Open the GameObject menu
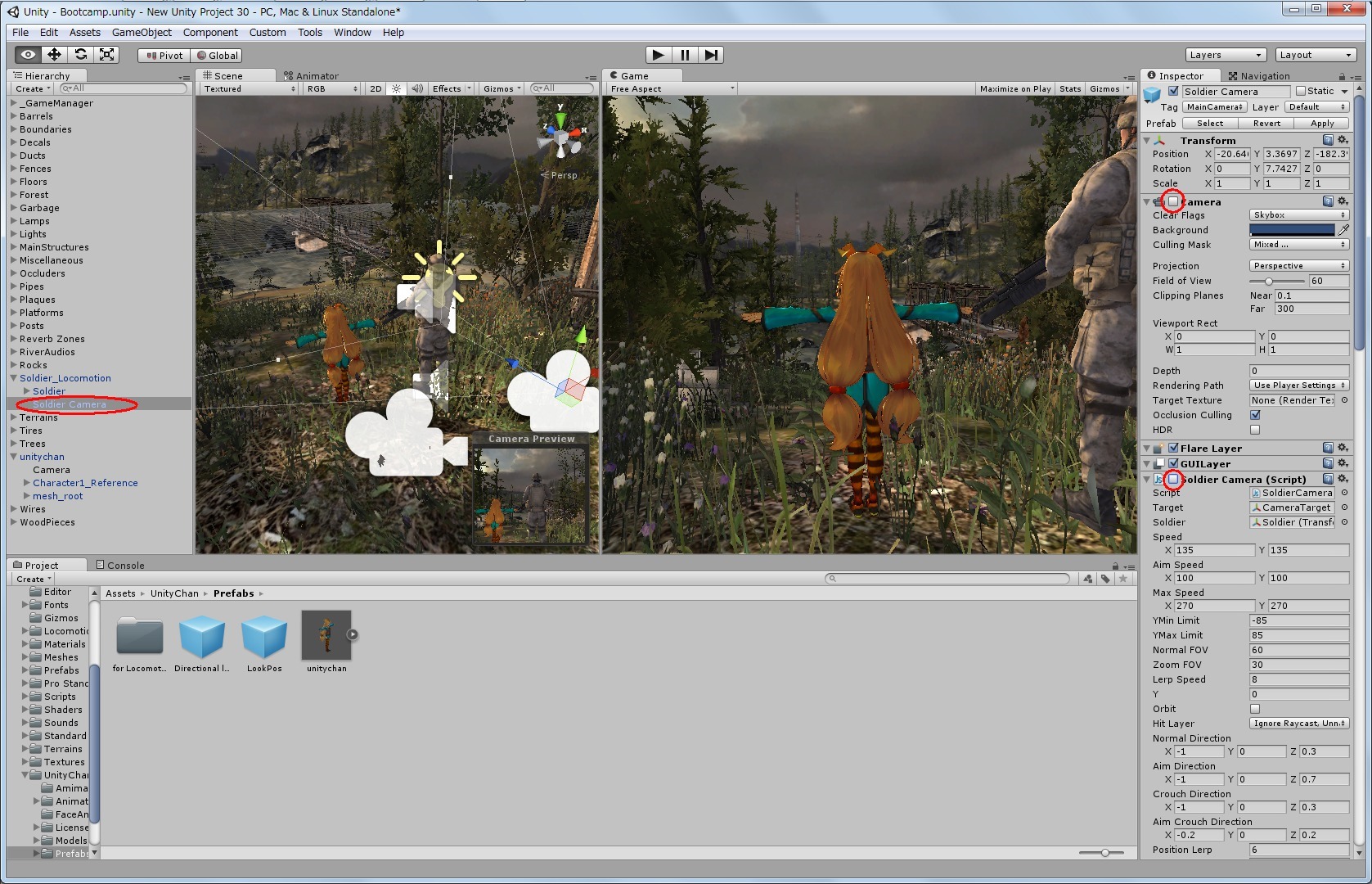 click(142, 33)
